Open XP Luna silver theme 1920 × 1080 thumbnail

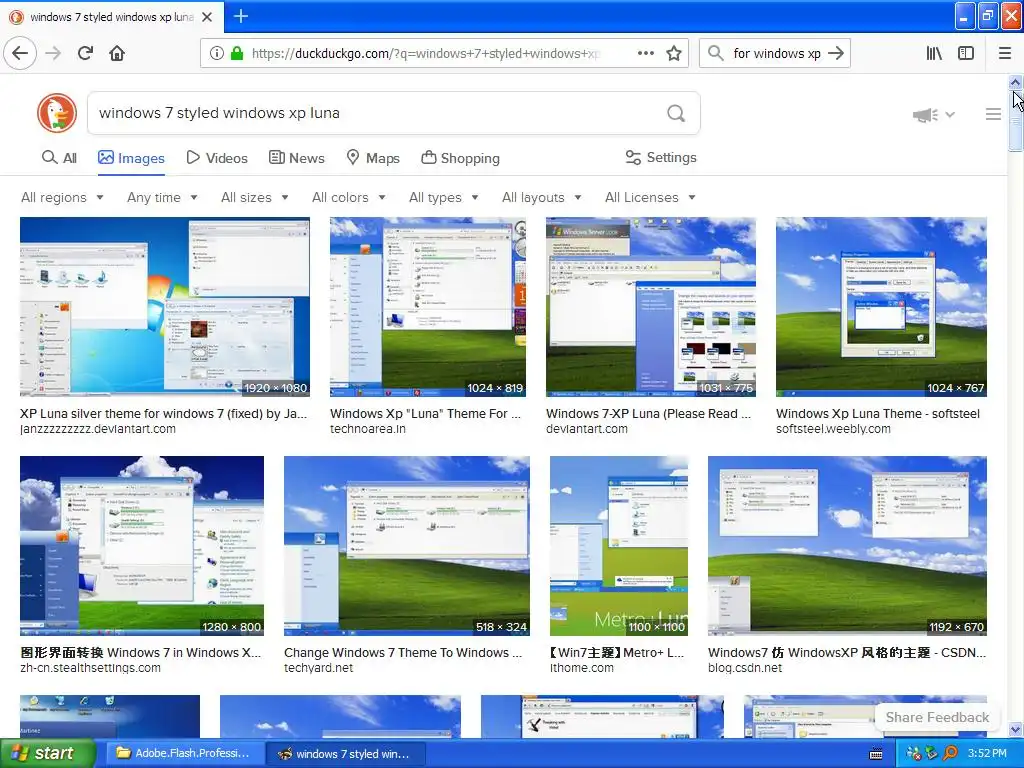point(165,307)
